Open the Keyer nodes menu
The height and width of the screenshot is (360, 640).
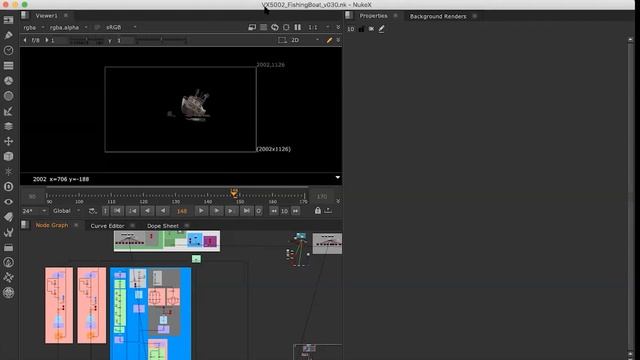[x=9, y=111]
